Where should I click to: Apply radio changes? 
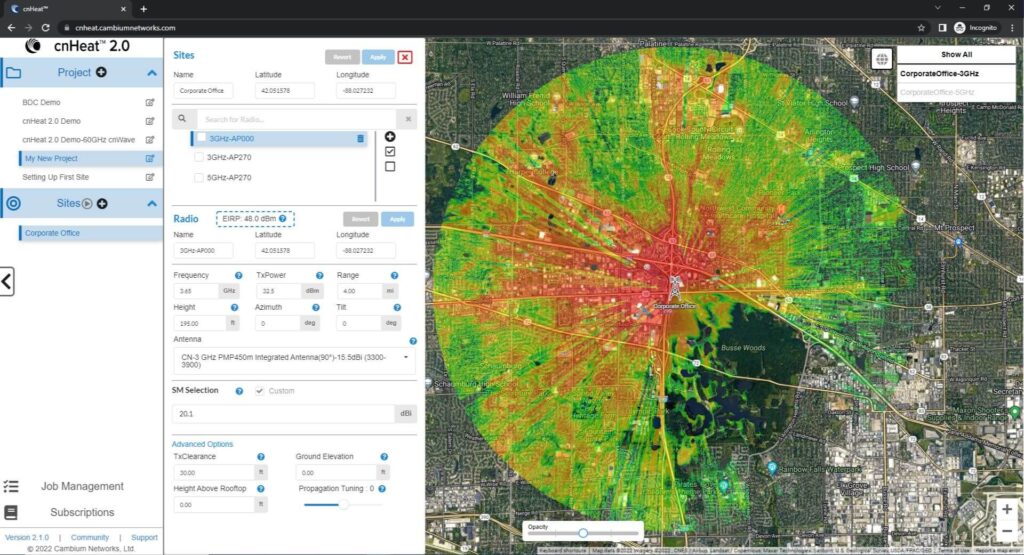point(397,219)
